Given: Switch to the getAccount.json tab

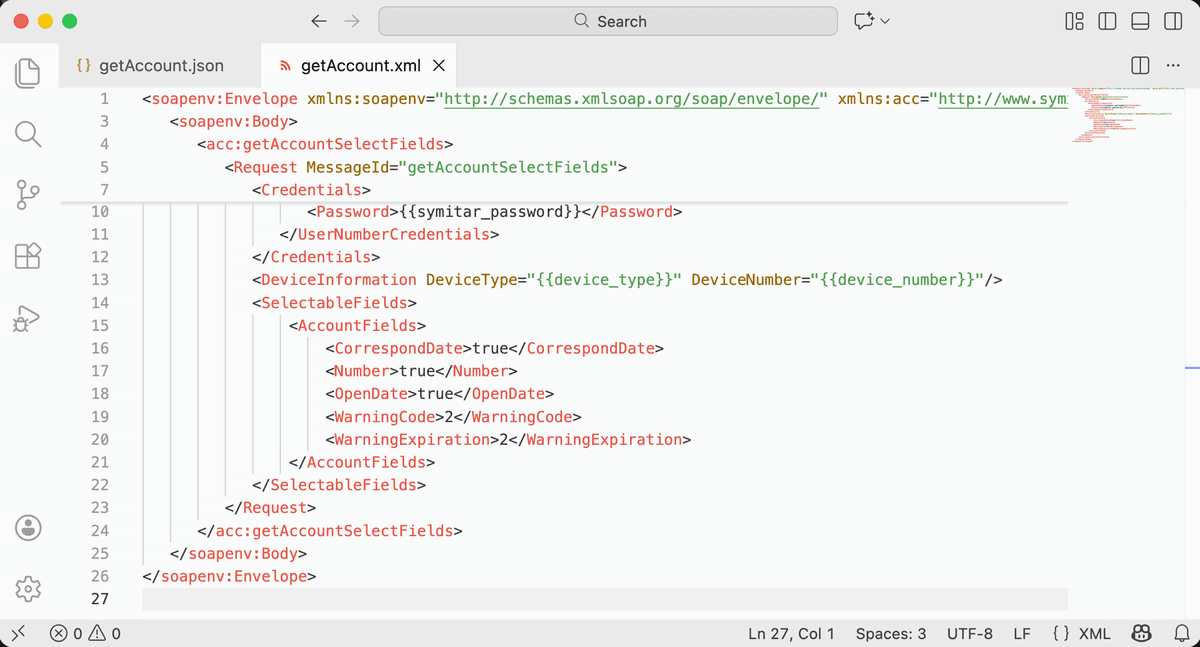Looking at the screenshot, I should 150,66.
